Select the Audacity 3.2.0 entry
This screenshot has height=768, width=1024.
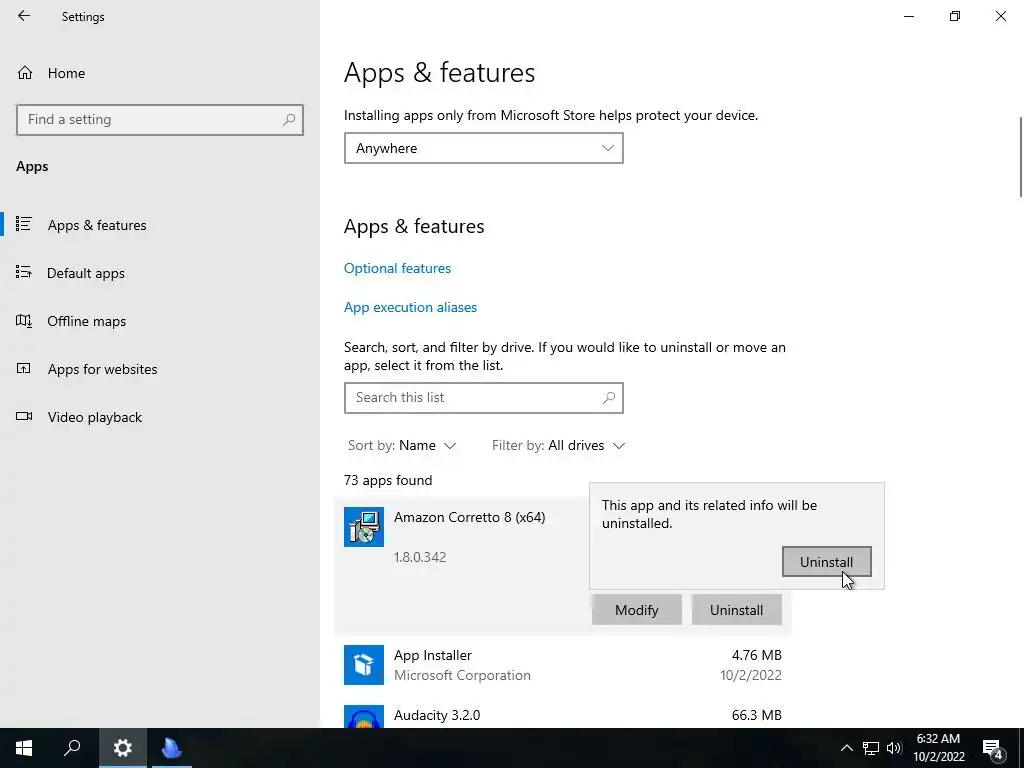(x=563, y=716)
